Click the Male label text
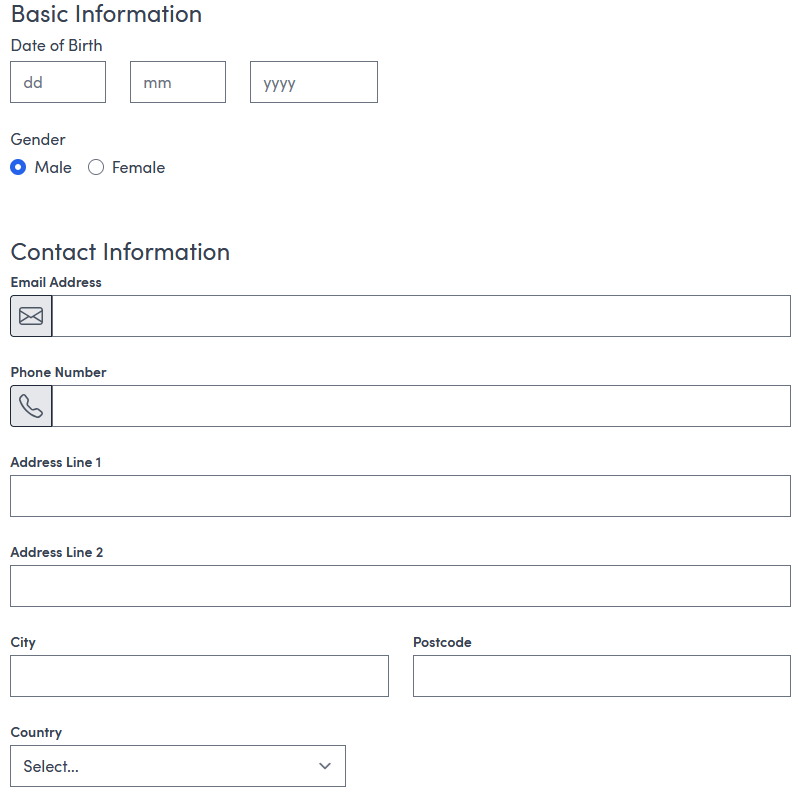Viewport: 798px width, 812px height. (x=53, y=167)
